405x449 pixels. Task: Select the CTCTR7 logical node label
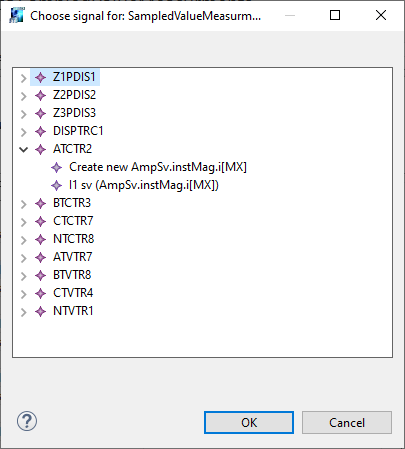73,221
